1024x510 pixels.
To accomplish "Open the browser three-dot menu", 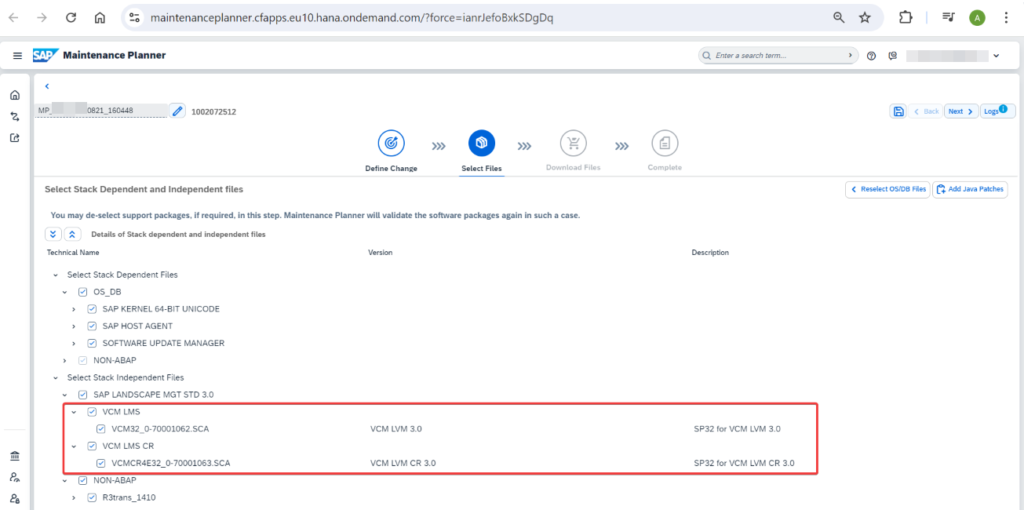I will (x=1006, y=18).
